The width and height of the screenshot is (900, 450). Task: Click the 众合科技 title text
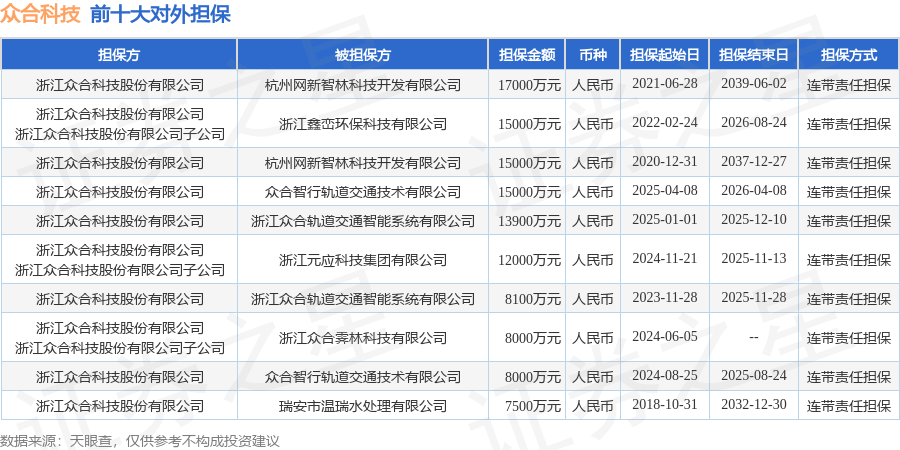[x=40, y=14]
